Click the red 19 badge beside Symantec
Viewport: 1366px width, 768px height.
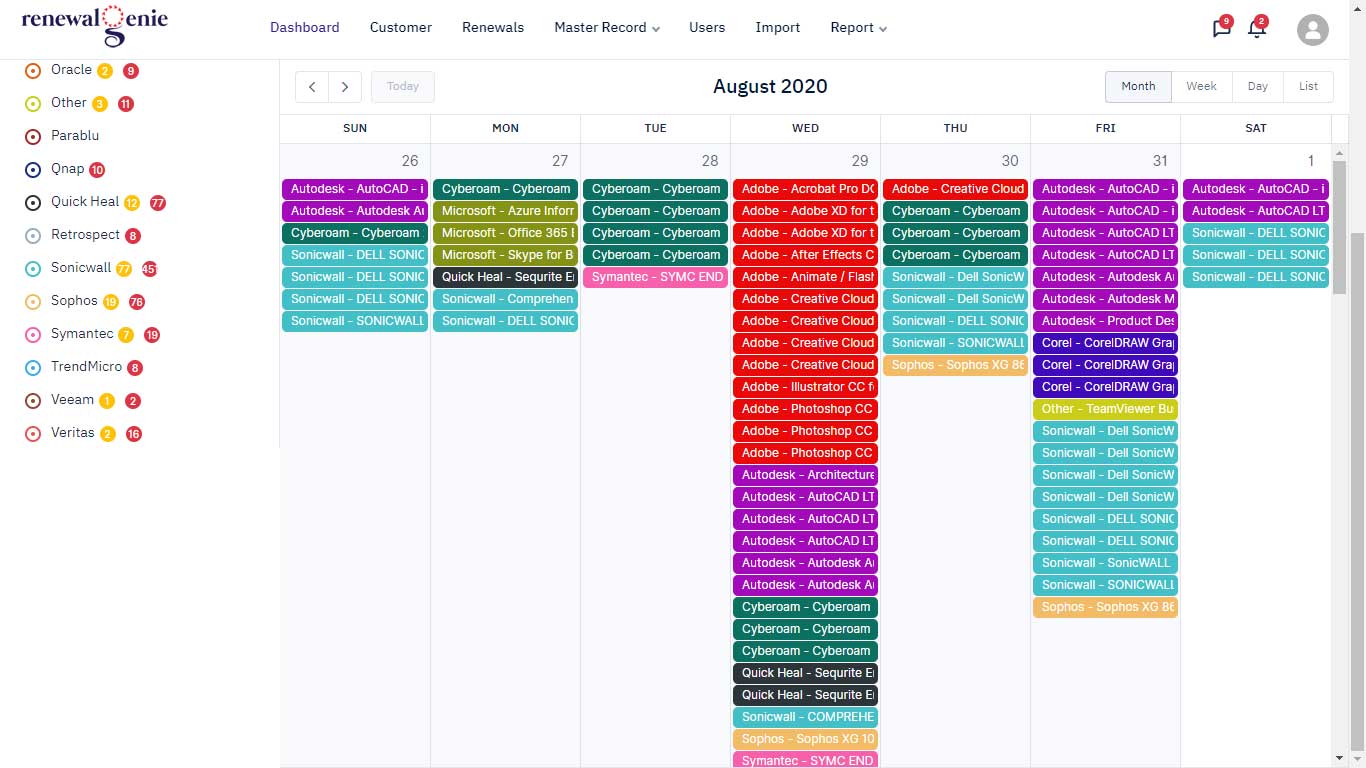coord(152,335)
